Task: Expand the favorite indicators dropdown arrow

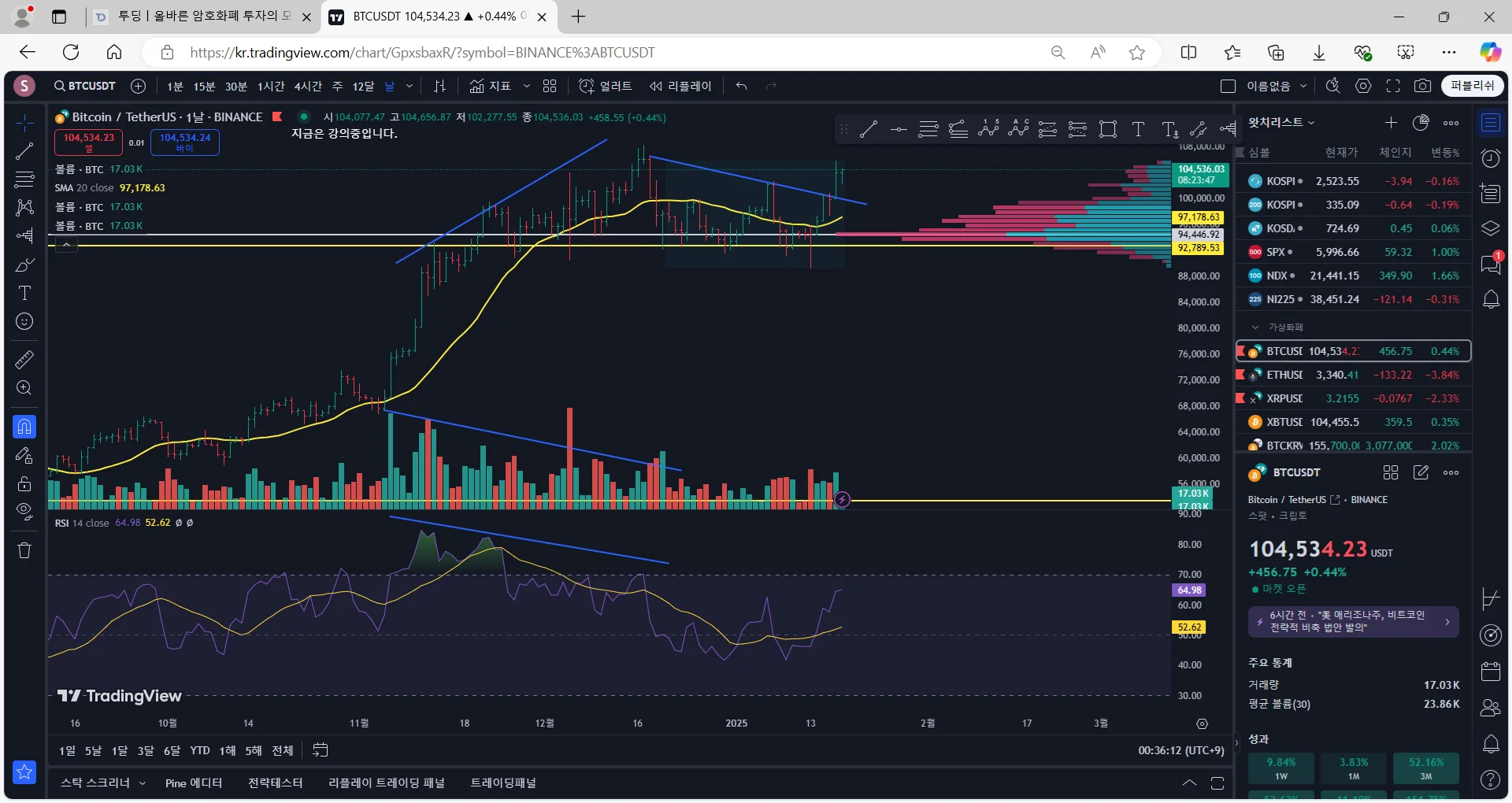Action: coord(527,86)
